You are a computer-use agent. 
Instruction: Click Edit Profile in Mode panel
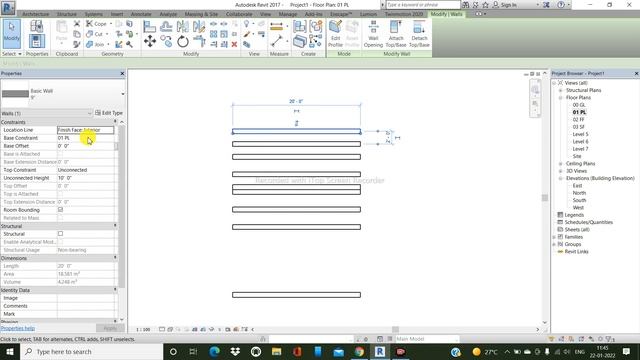click(x=336, y=34)
